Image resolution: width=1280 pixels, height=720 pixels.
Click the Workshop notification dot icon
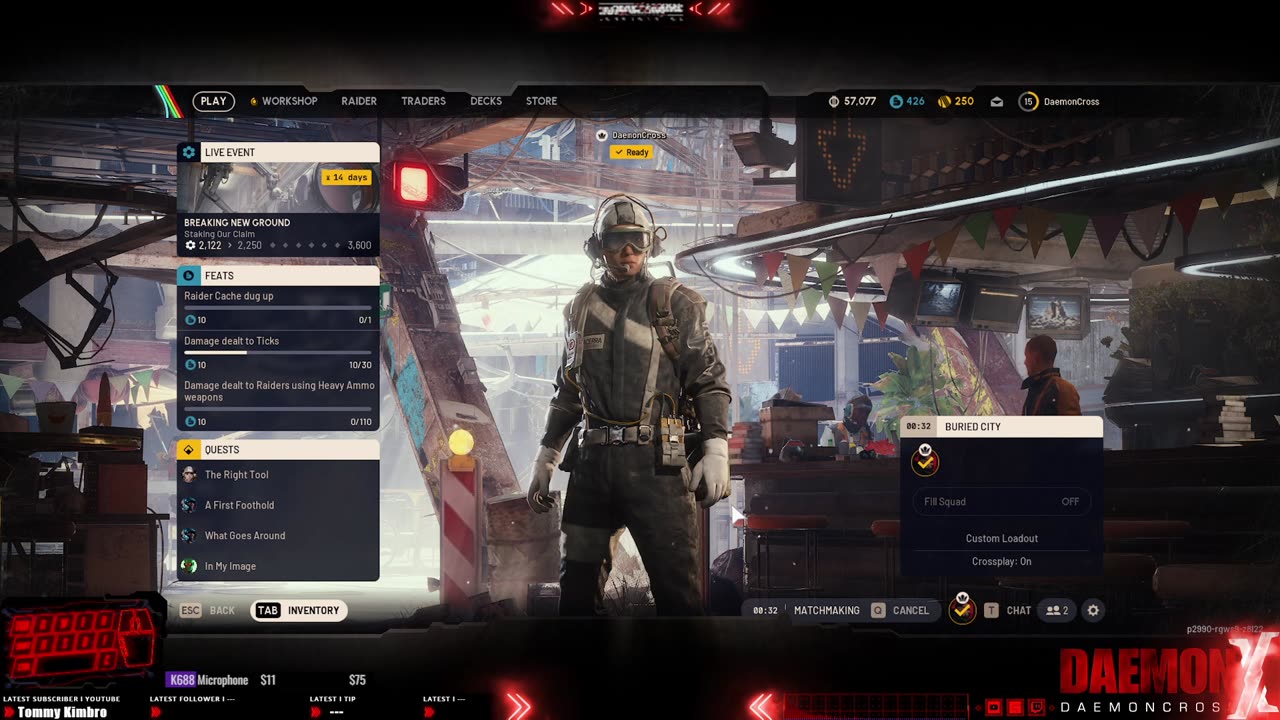click(x=253, y=101)
